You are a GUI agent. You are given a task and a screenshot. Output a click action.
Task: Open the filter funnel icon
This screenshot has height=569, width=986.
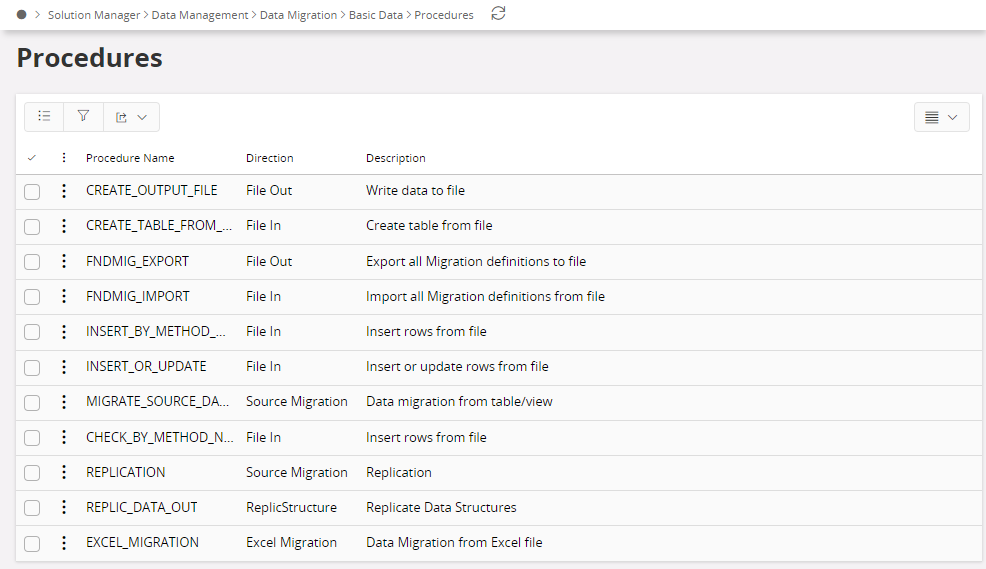click(x=83, y=116)
